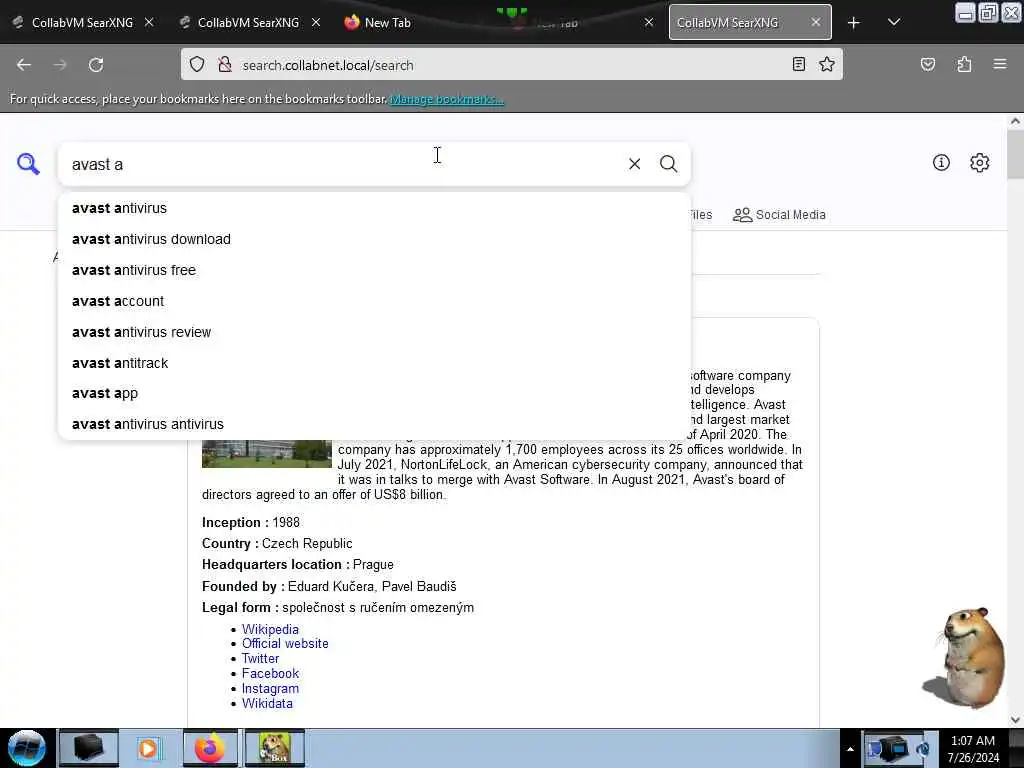Click the SearXNG magnifier logo
Screen dimensions: 1024x768
tap(28, 164)
